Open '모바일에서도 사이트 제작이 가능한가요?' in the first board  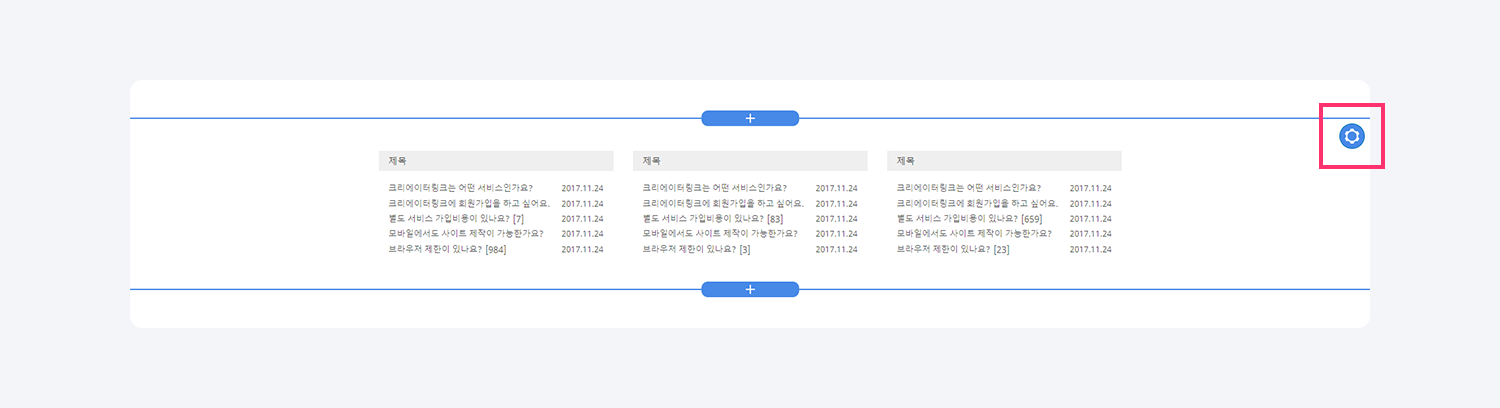(x=465, y=234)
